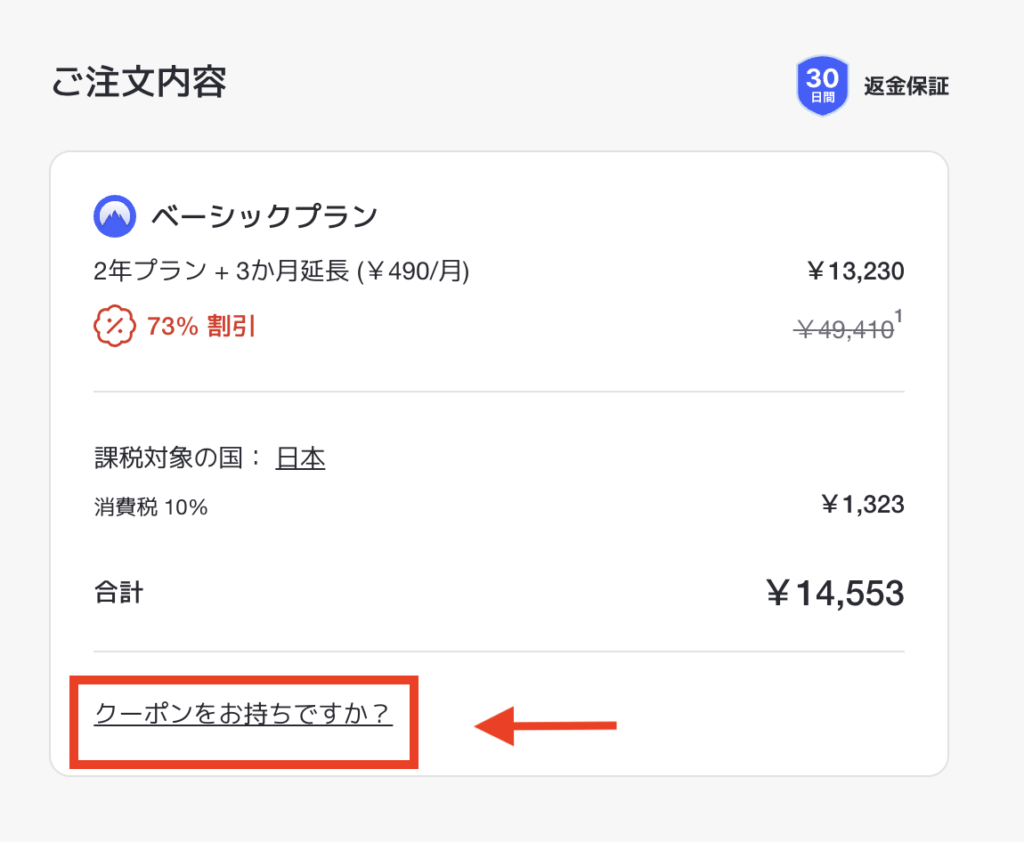Viewport: 1024px width, 842px height.
Task: Open the クーポンをお持ちですか？ coupon field
Action: click(x=243, y=716)
